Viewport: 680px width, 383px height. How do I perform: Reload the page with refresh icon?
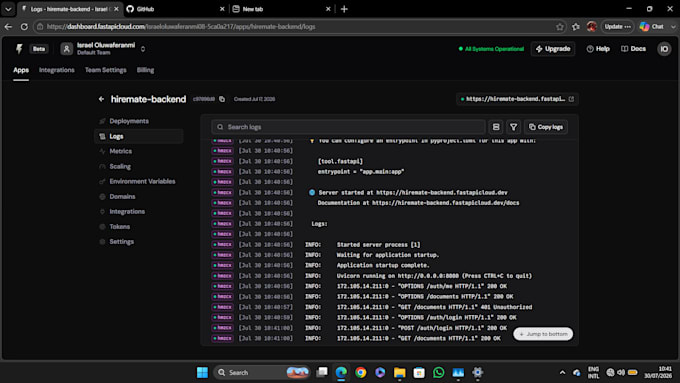coord(24,26)
